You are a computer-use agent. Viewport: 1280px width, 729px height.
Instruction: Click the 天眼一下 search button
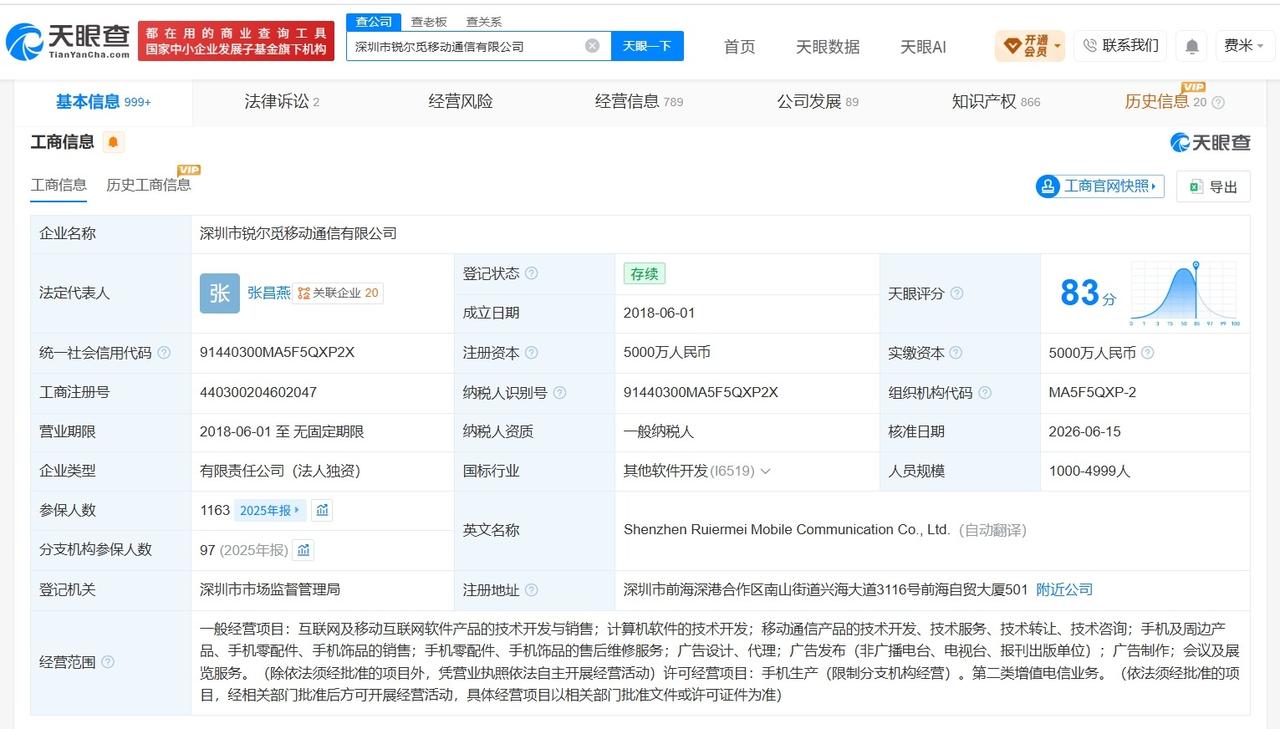[647, 46]
